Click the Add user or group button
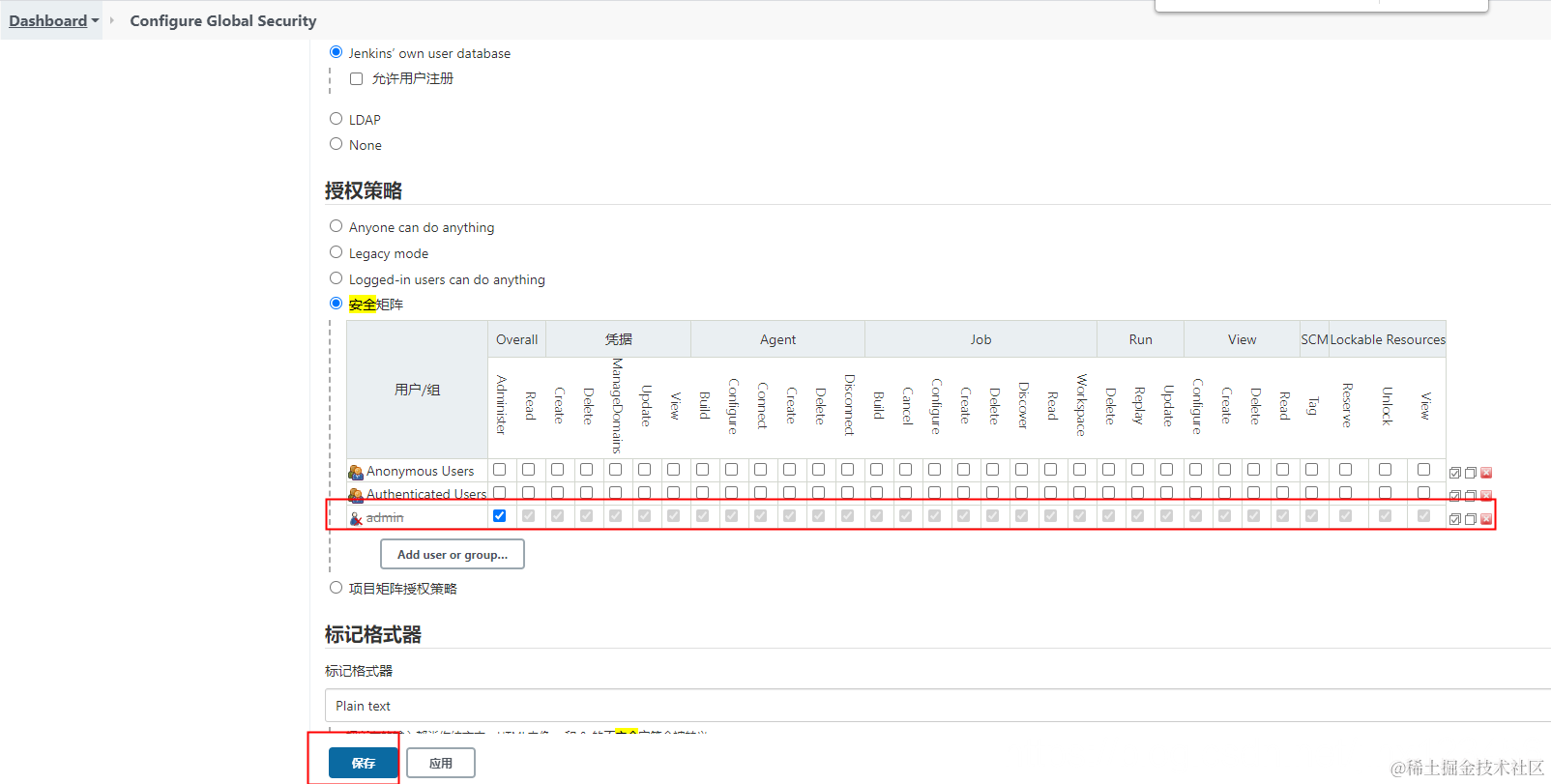Image resolution: width=1551 pixels, height=784 pixels. coord(453,554)
